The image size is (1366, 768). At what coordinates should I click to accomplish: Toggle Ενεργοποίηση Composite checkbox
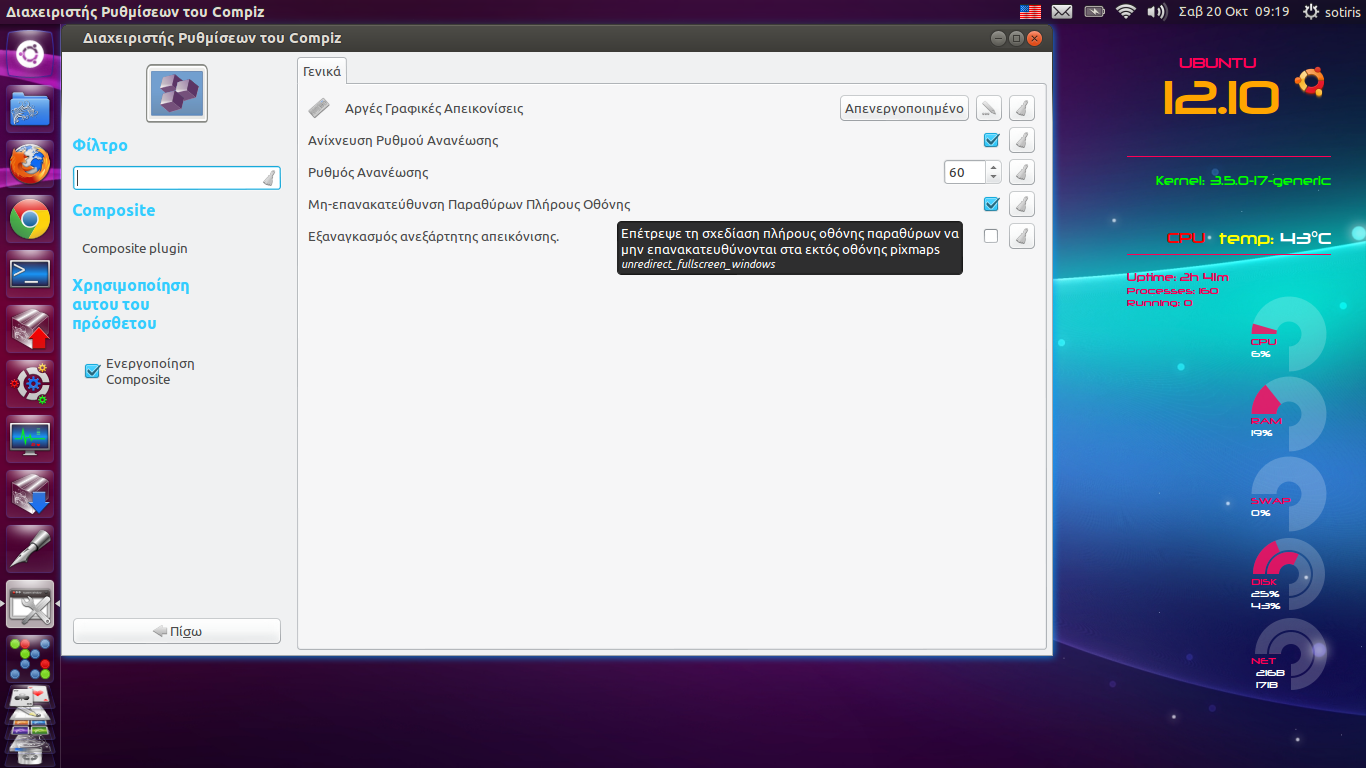(x=92, y=371)
